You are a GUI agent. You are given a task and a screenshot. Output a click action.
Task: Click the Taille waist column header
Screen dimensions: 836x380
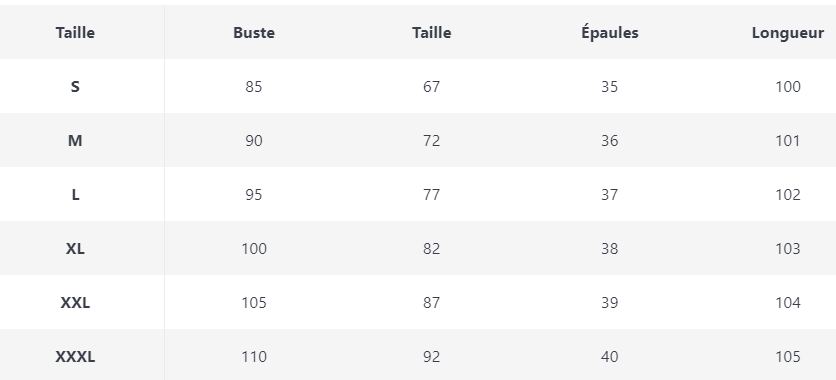tap(431, 33)
